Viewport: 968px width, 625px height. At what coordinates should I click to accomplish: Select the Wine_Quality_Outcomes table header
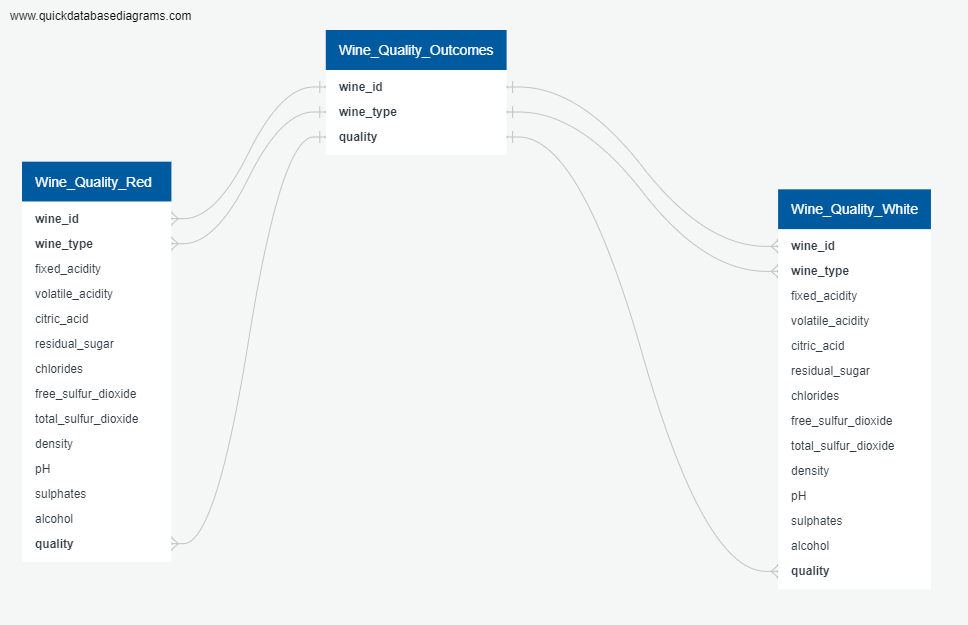point(415,49)
